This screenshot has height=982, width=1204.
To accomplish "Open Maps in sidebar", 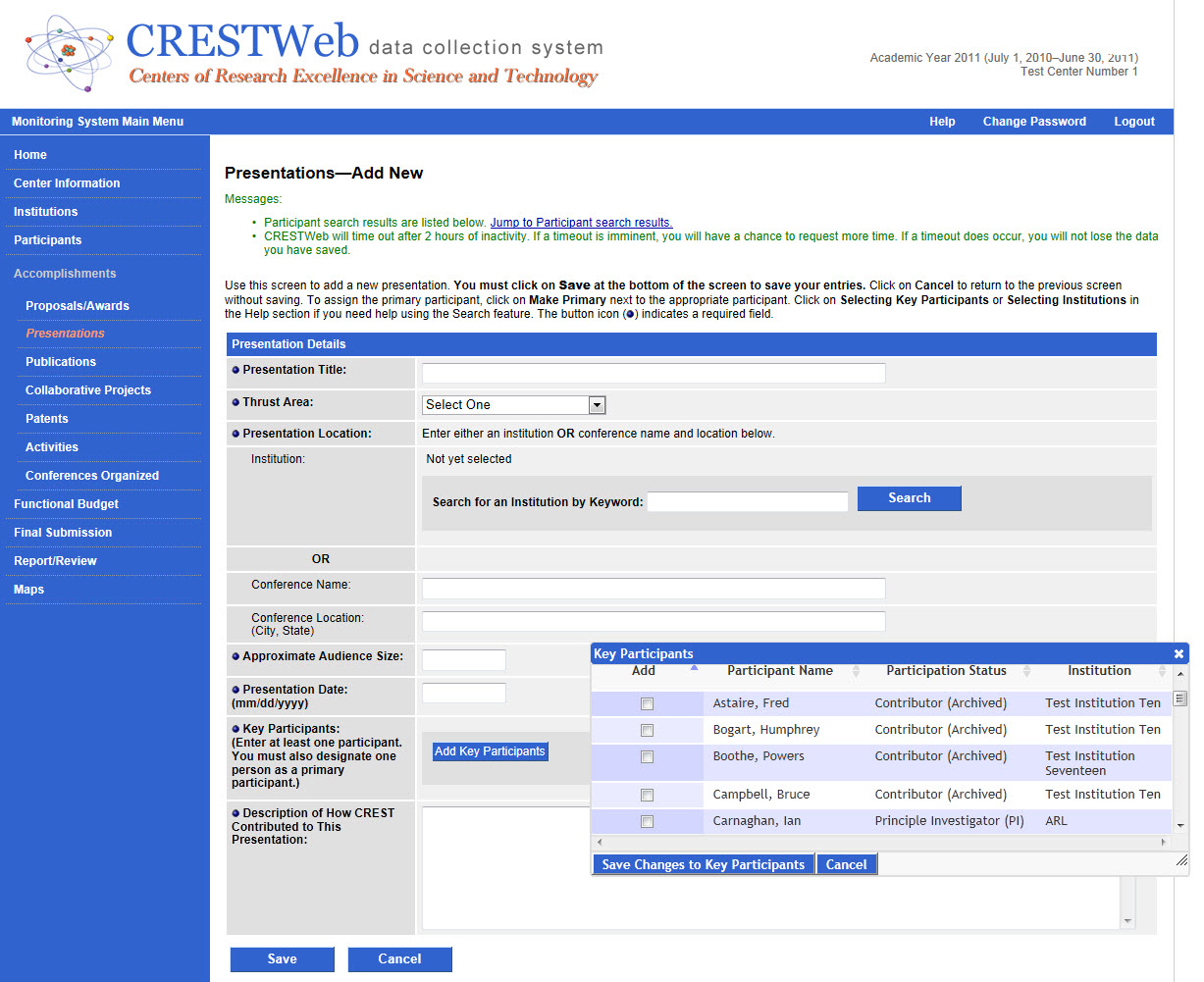I will [x=28, y=590].
